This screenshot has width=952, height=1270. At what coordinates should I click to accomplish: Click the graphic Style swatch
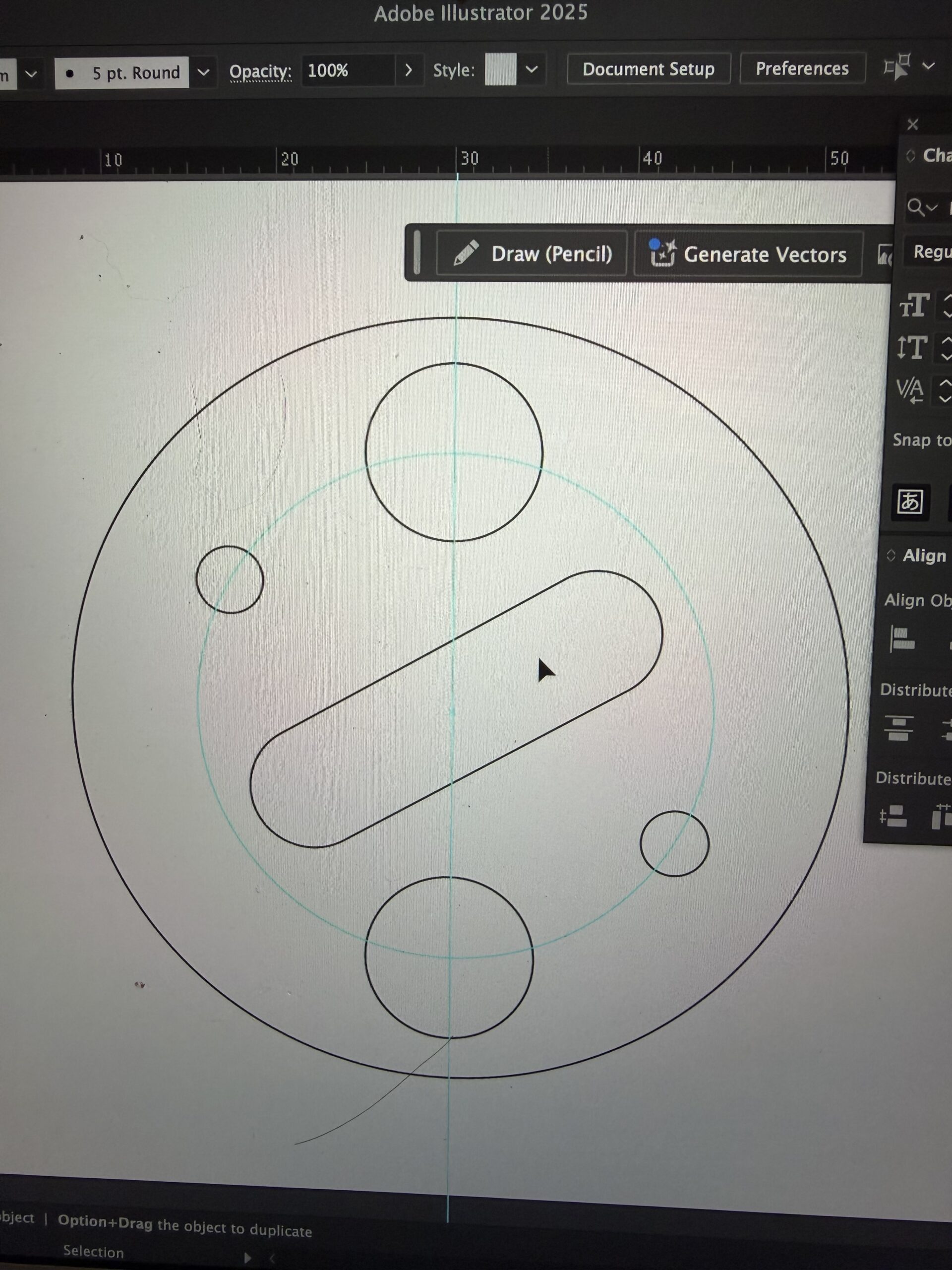500,69
